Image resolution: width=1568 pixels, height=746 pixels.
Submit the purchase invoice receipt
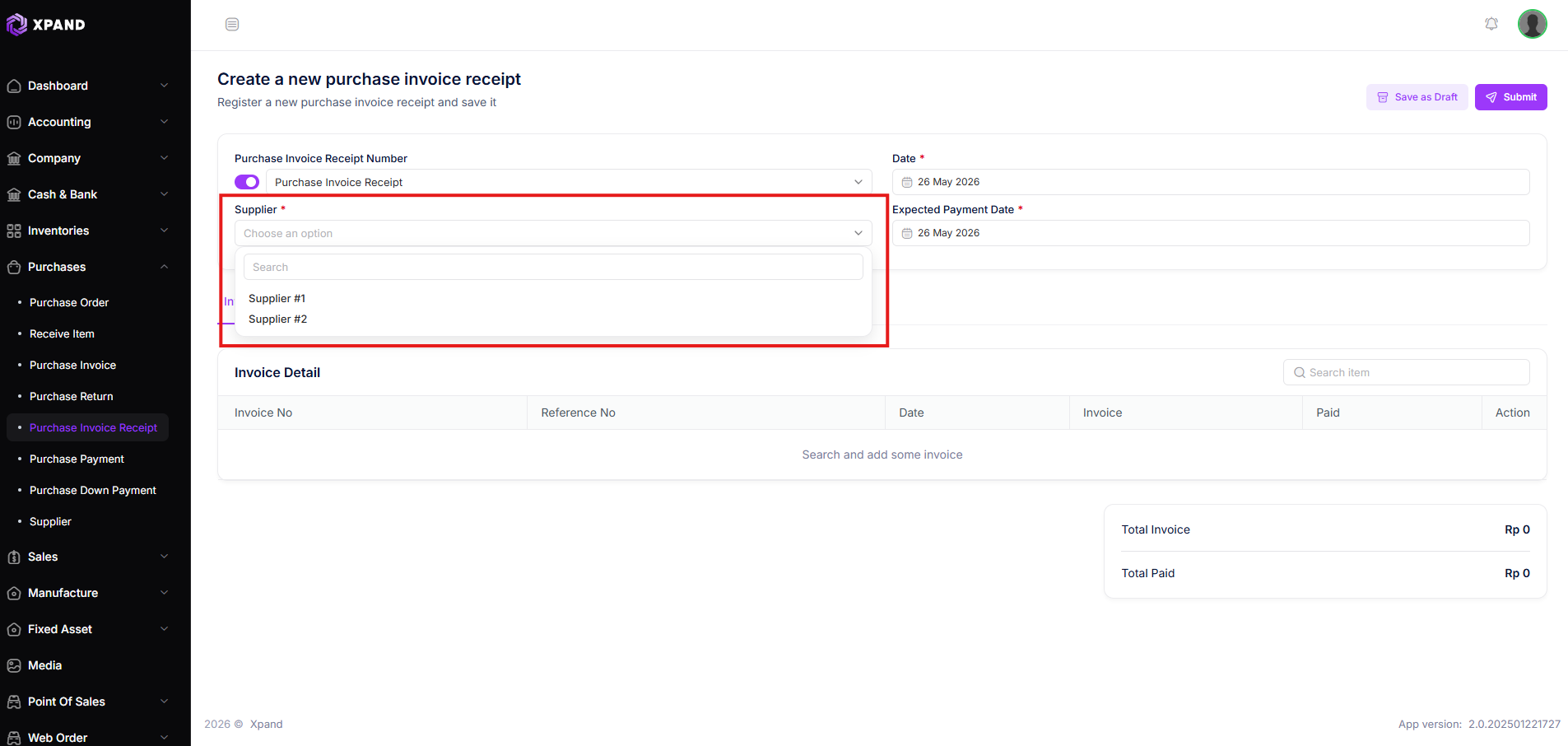pos(1511,97)
